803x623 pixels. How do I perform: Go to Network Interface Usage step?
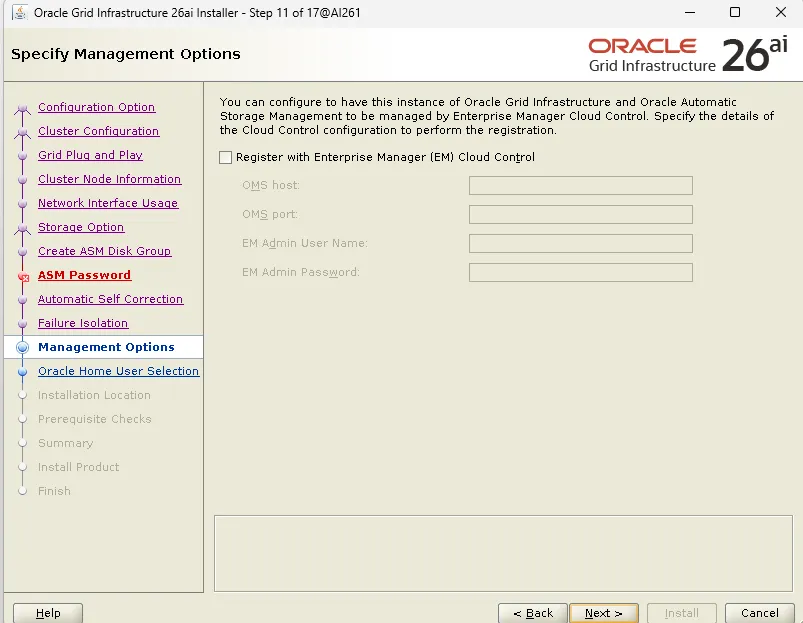point(108,203)
